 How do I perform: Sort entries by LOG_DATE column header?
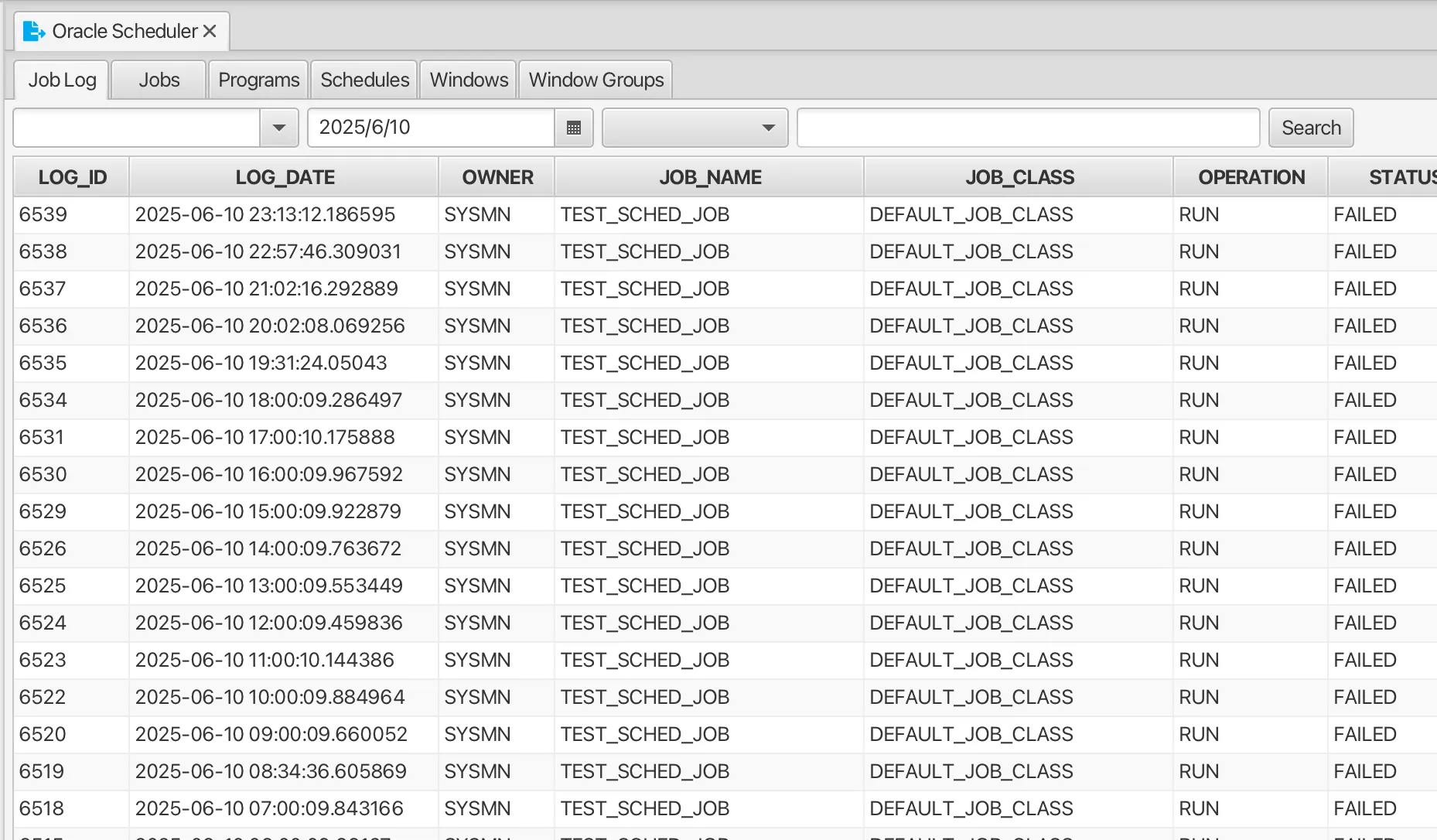tap(285, 176)
